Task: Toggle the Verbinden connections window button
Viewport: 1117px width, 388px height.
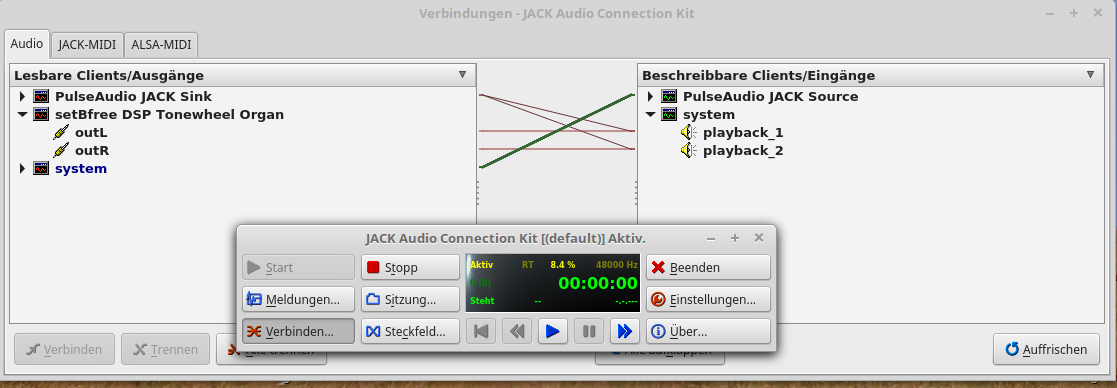Action: (298, 331)
